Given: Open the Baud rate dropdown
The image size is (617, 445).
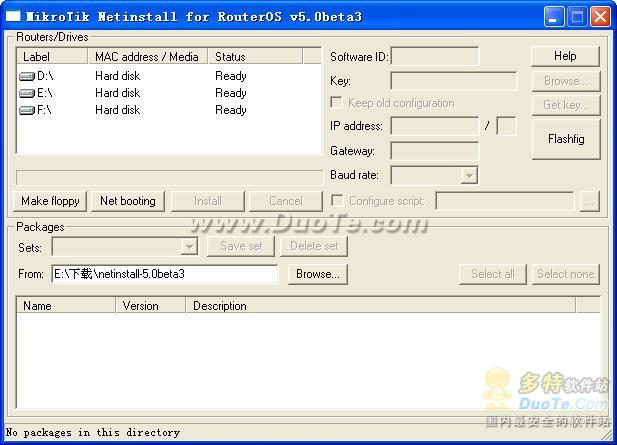Looking at the screenshot, I should [469, 175].
